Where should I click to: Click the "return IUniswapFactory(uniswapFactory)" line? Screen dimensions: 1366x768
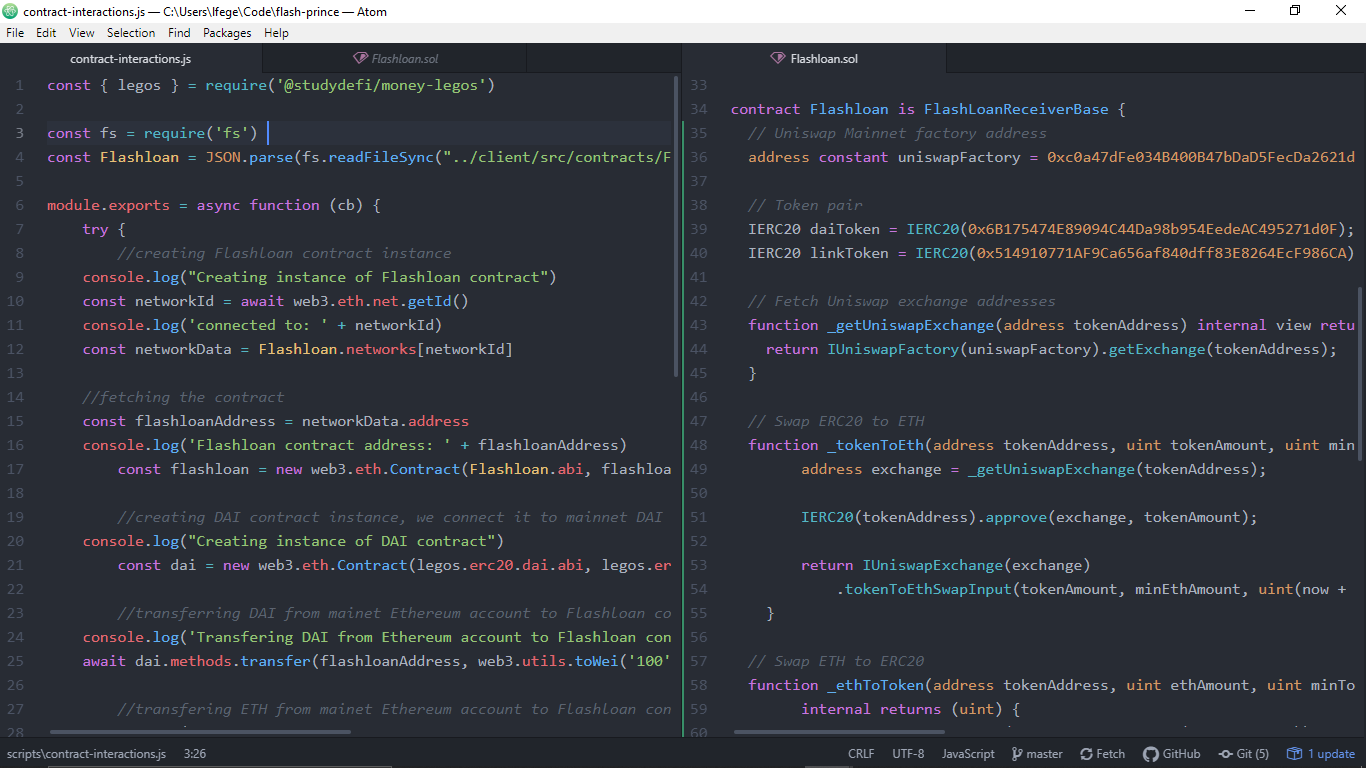1051,349
